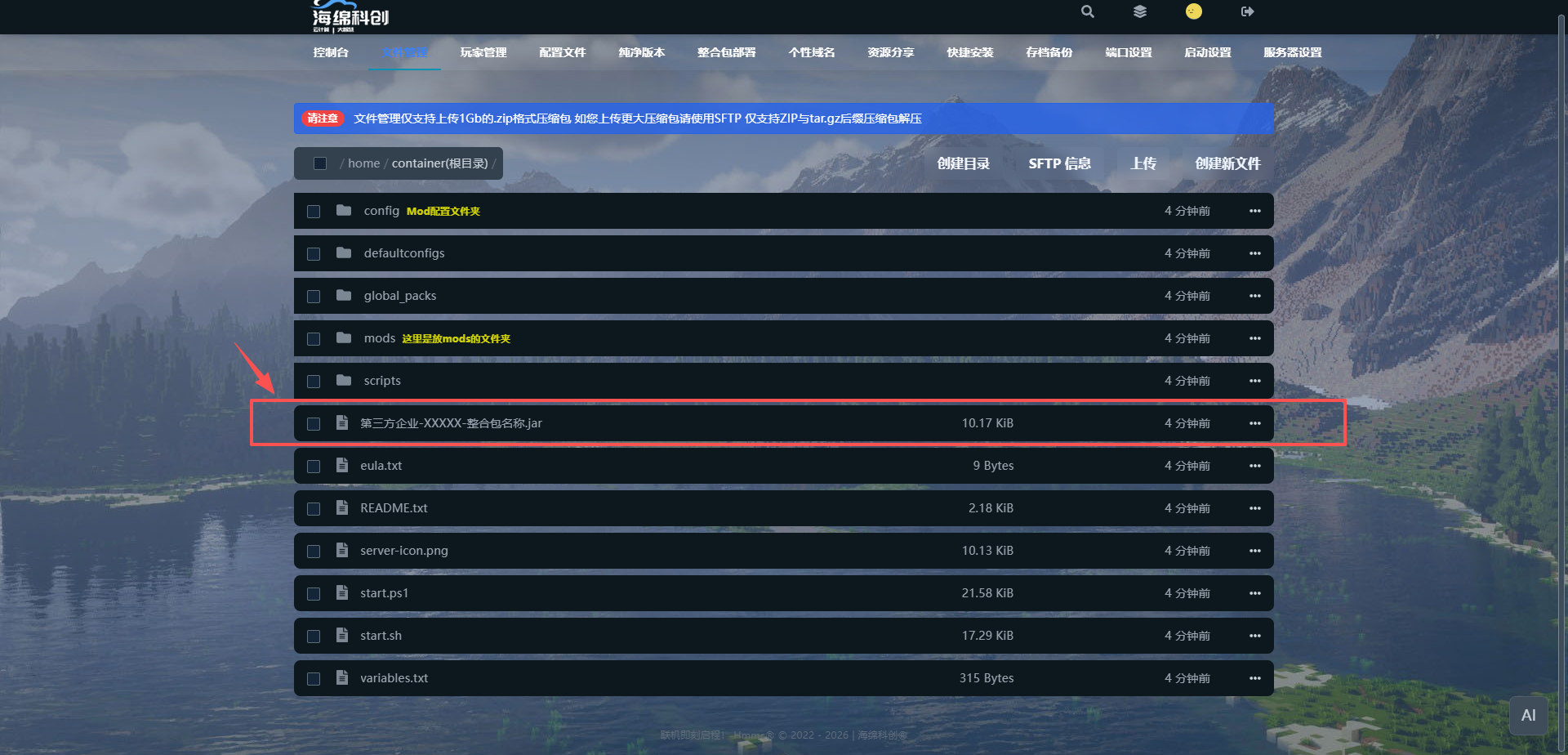The image size is (1568, 755).
Task: Expand the options menu for server-icon.png
Action: coord(1254,551)
